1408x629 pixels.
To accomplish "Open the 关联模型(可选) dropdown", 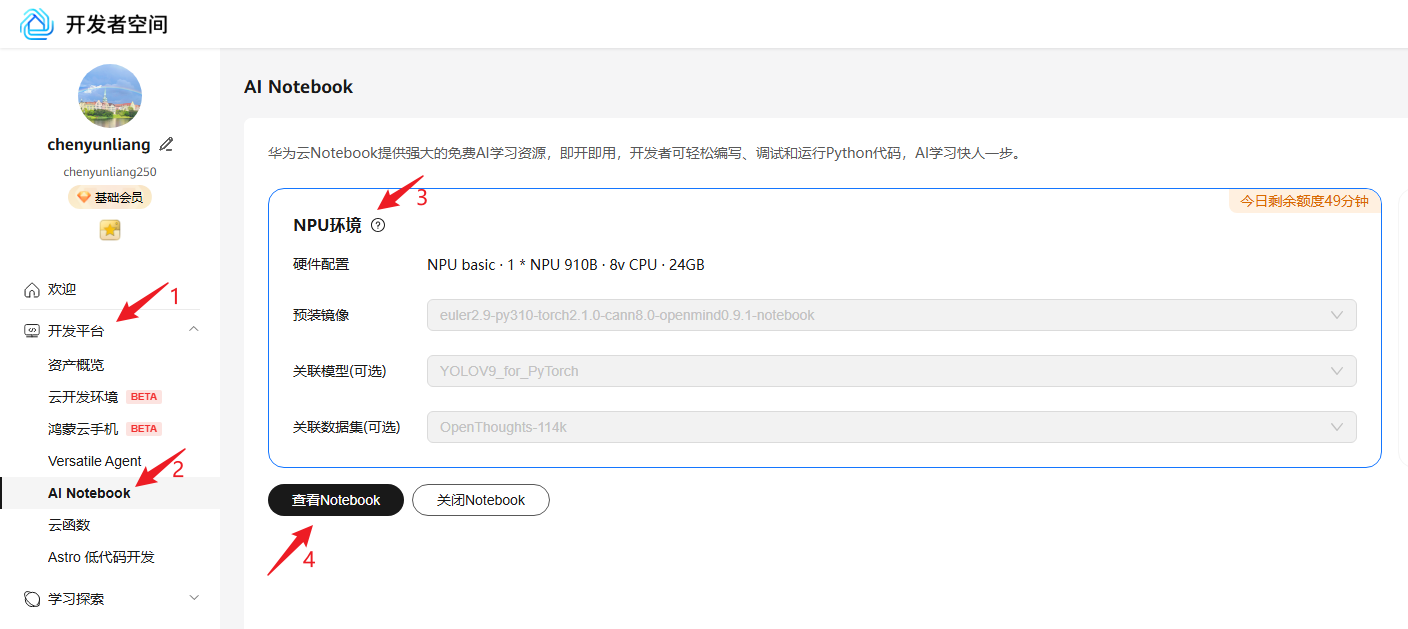I will click(891, 371).
